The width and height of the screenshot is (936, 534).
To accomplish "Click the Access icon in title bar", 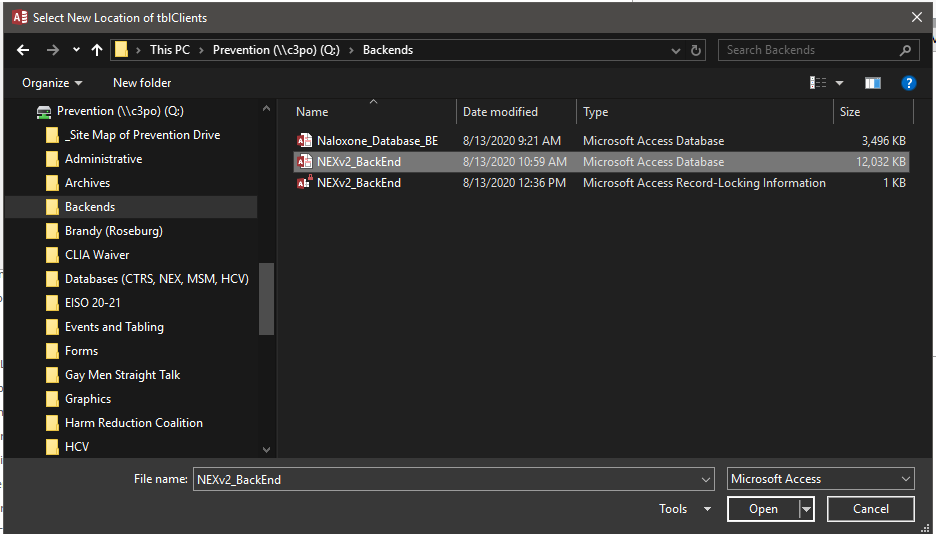I will 20,17.
